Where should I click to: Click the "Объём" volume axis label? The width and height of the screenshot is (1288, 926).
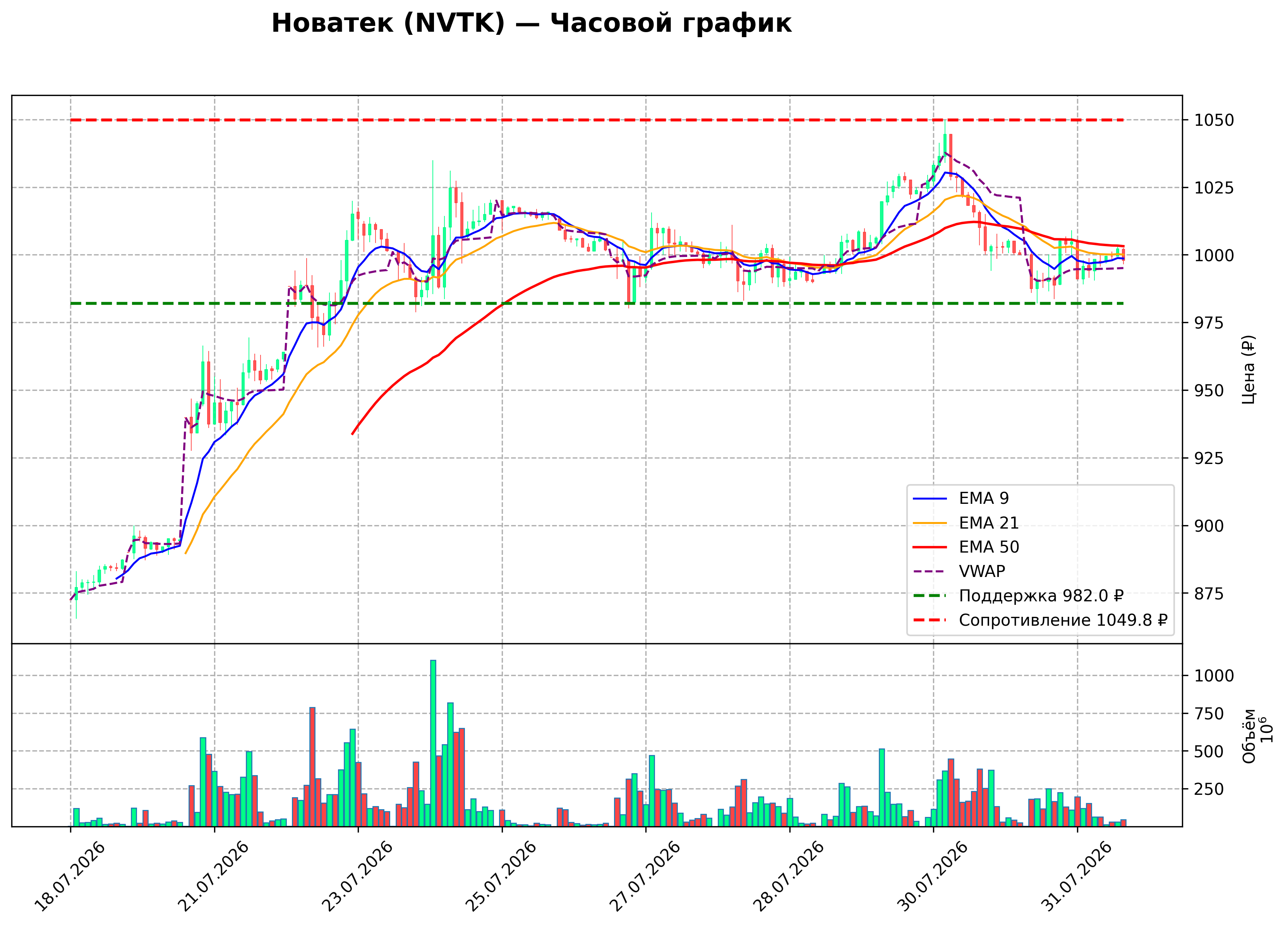pos(1249,736)
